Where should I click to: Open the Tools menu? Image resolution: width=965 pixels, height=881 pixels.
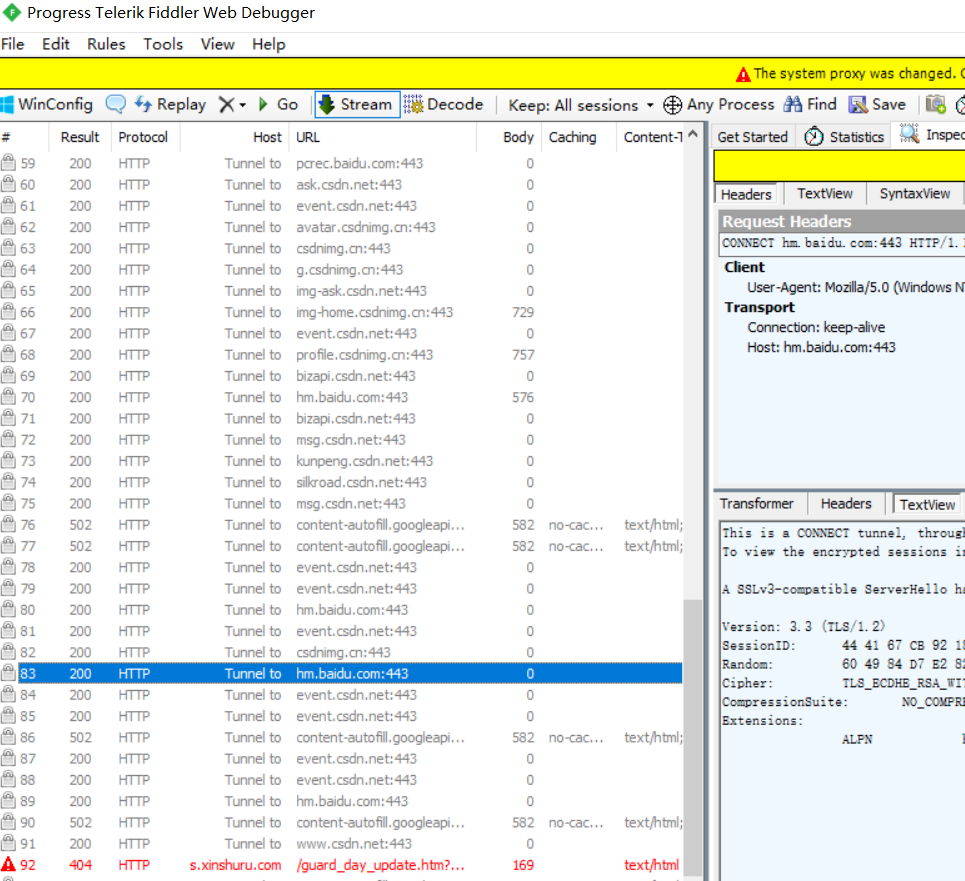coord(163,44)
